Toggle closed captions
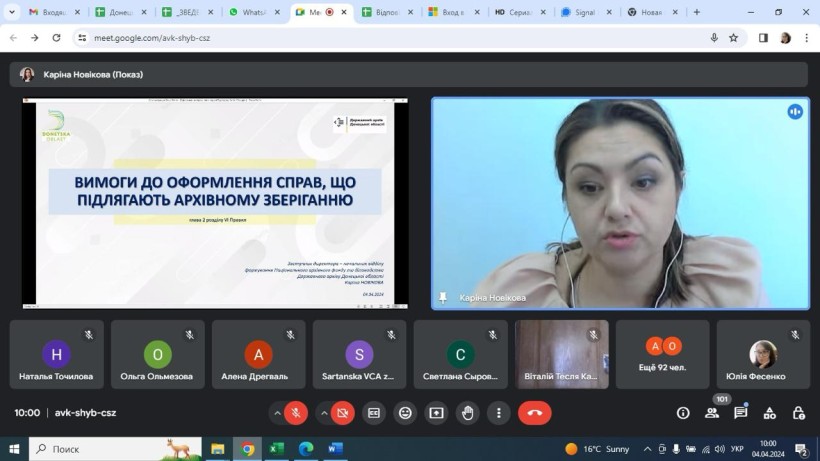The height and width of the screenshot is (461, 820). 374,412
